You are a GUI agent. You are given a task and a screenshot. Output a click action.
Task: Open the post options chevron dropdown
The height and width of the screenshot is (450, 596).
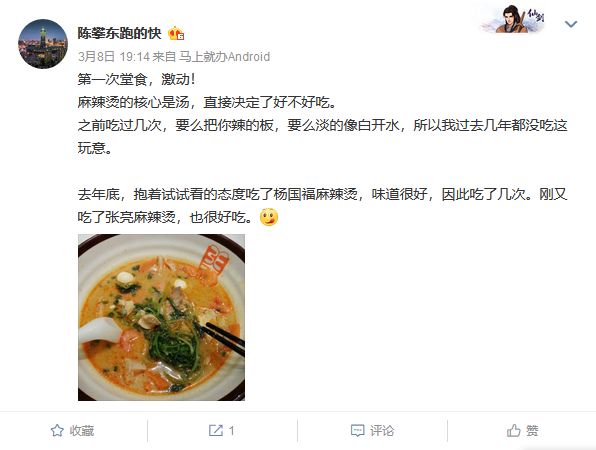(571, 24)
